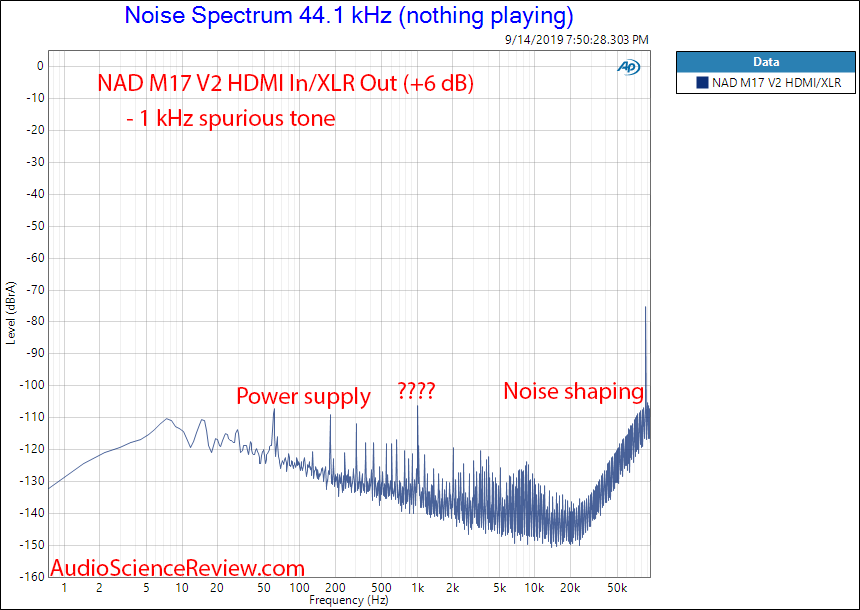Select the Noise Spectrum 44.1 kHz chart title
Screen dimensions: 860x610
pos(349,15)
